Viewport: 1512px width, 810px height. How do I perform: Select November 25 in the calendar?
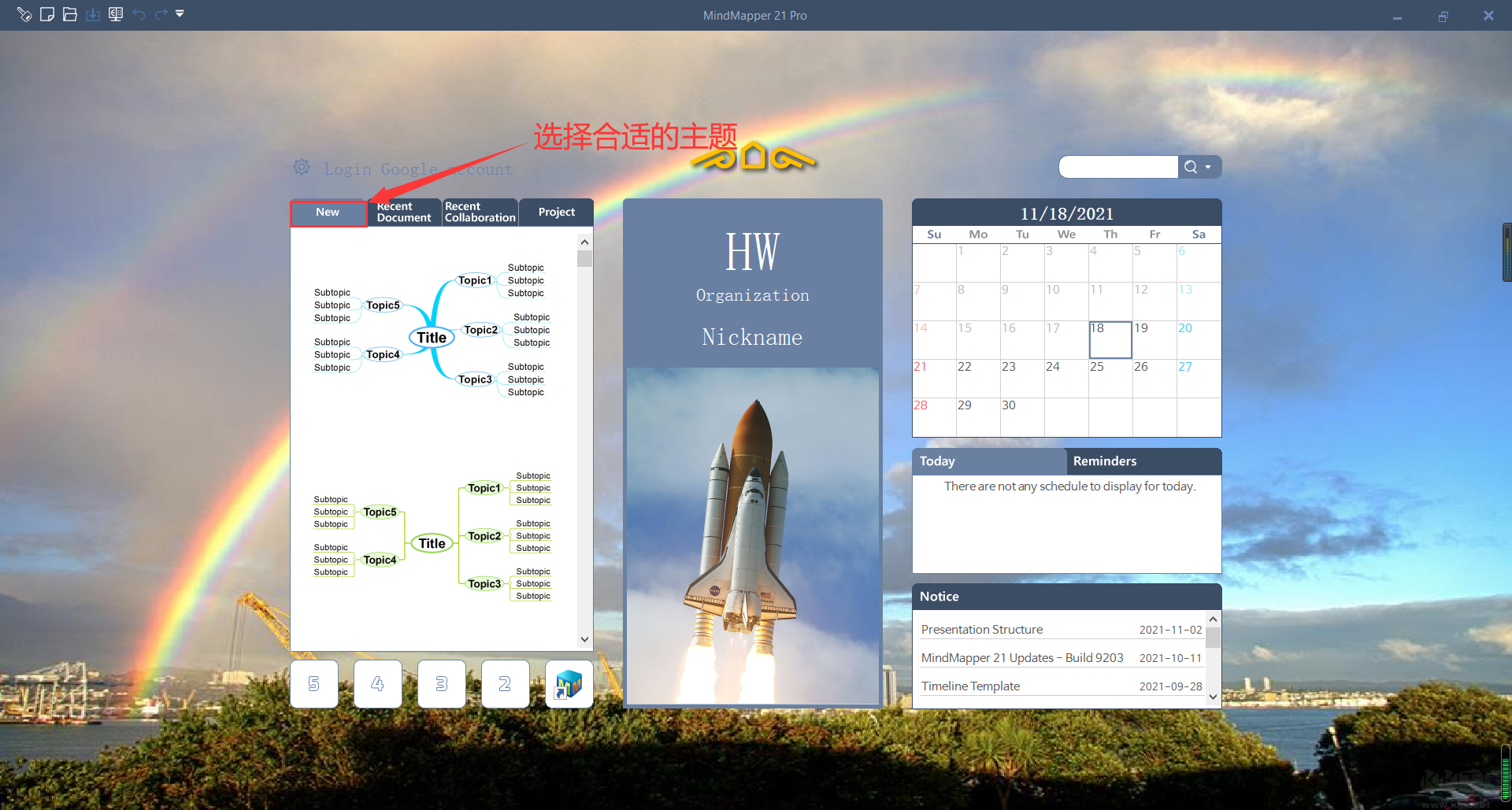pos(1110,379)
